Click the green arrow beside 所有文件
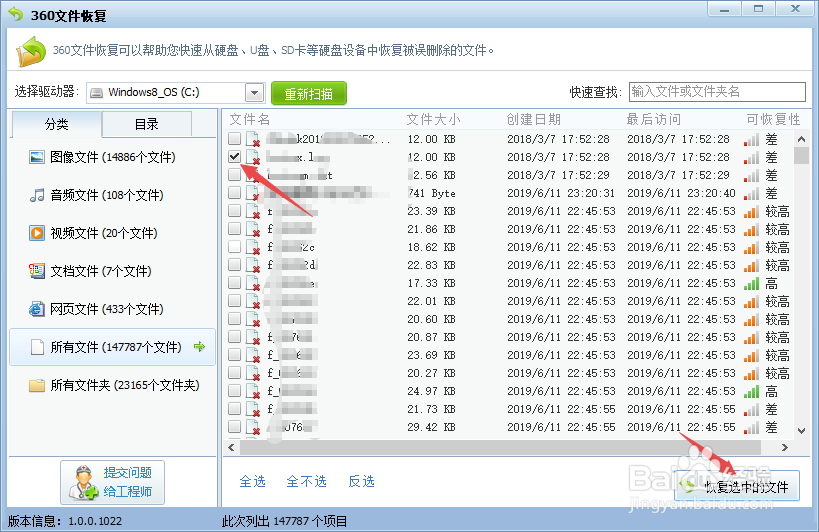 click(199, 347)
